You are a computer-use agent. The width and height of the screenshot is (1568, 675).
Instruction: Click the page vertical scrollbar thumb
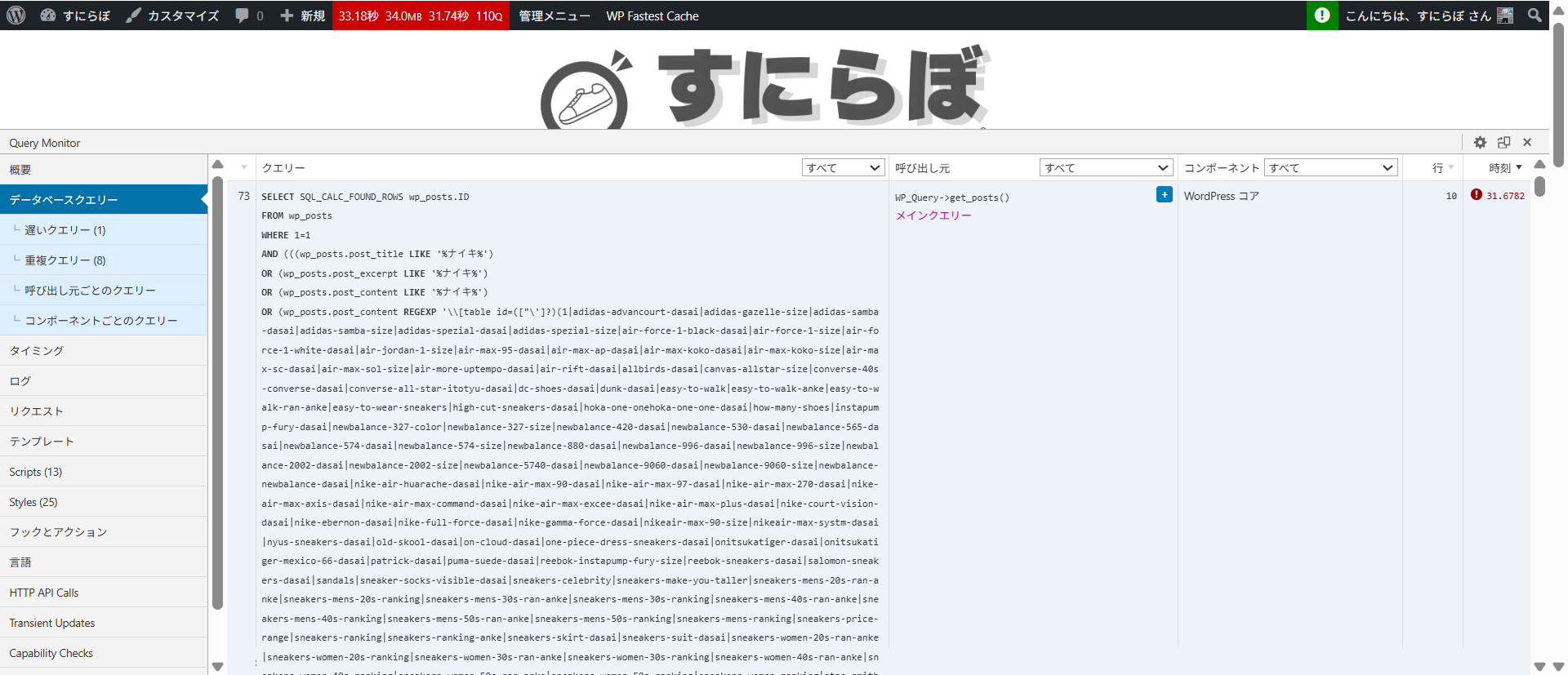click(x=1558, y=94)
